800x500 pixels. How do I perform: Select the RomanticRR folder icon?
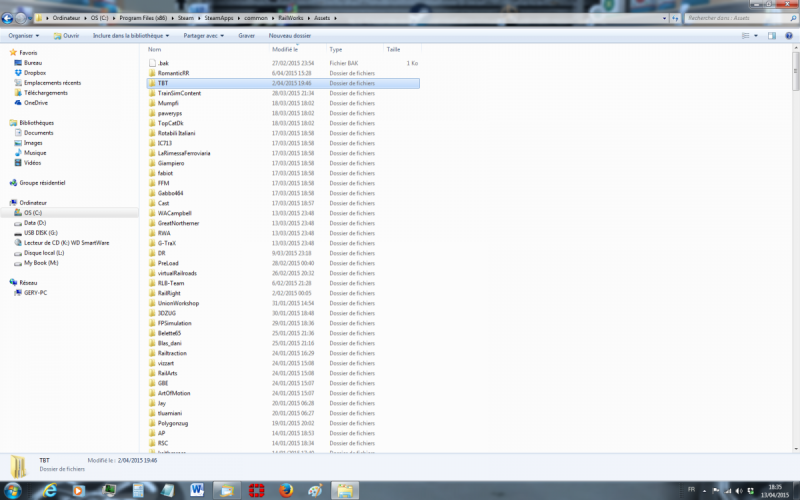point(152,73)
